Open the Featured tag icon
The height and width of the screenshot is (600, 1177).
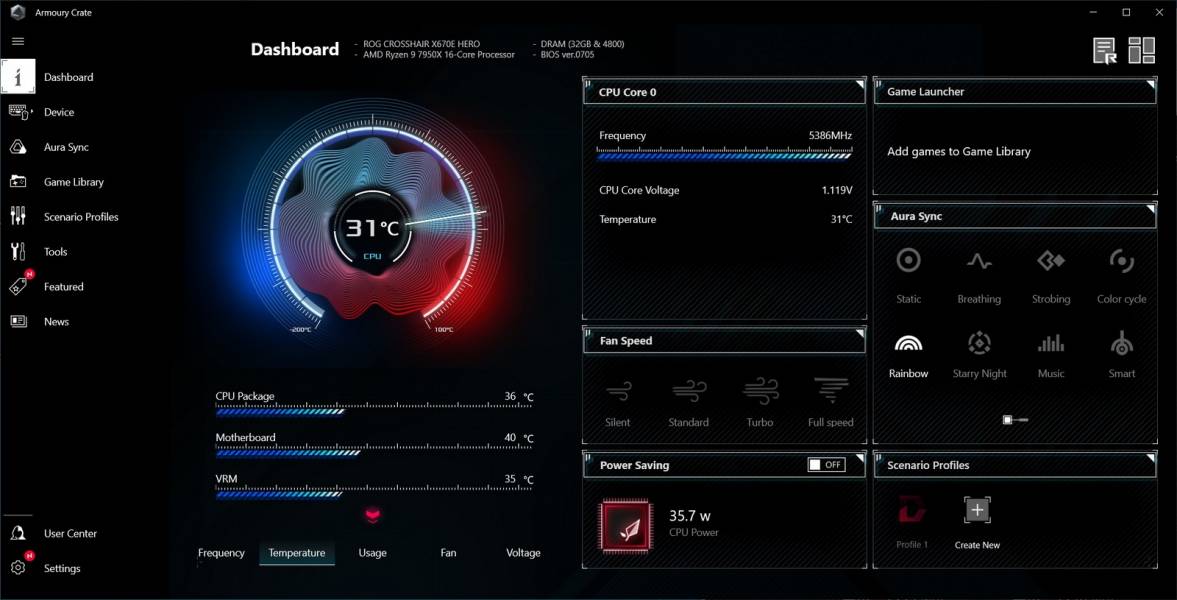coord(20,285)
